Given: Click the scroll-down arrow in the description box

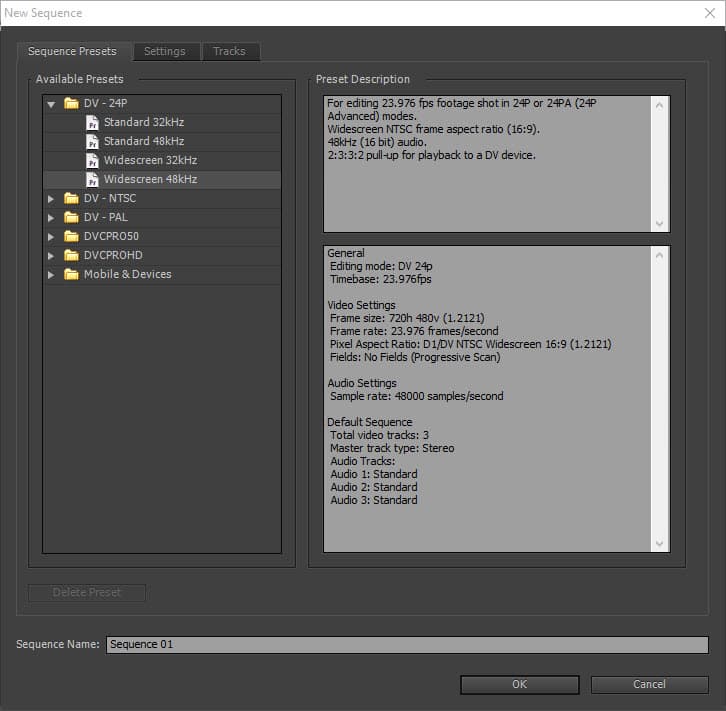Looking at the screenshot, I should click(x=659, y=225).
